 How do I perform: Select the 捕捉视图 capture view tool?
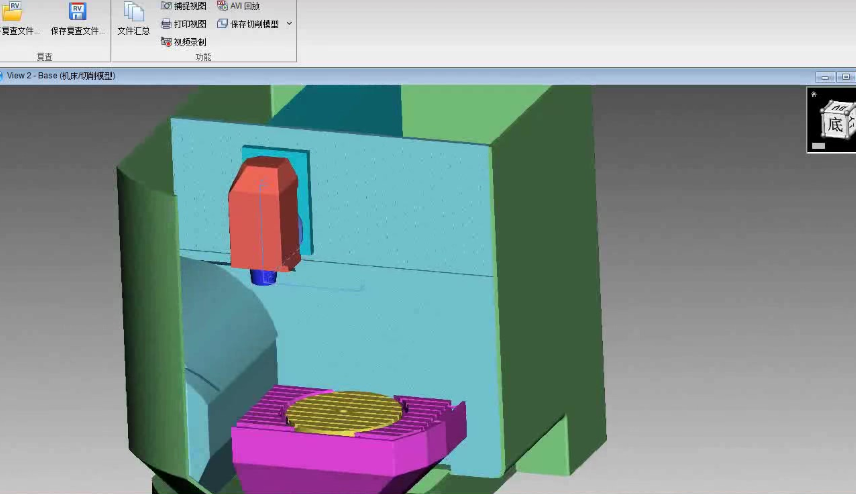click(x=183, y=6)
